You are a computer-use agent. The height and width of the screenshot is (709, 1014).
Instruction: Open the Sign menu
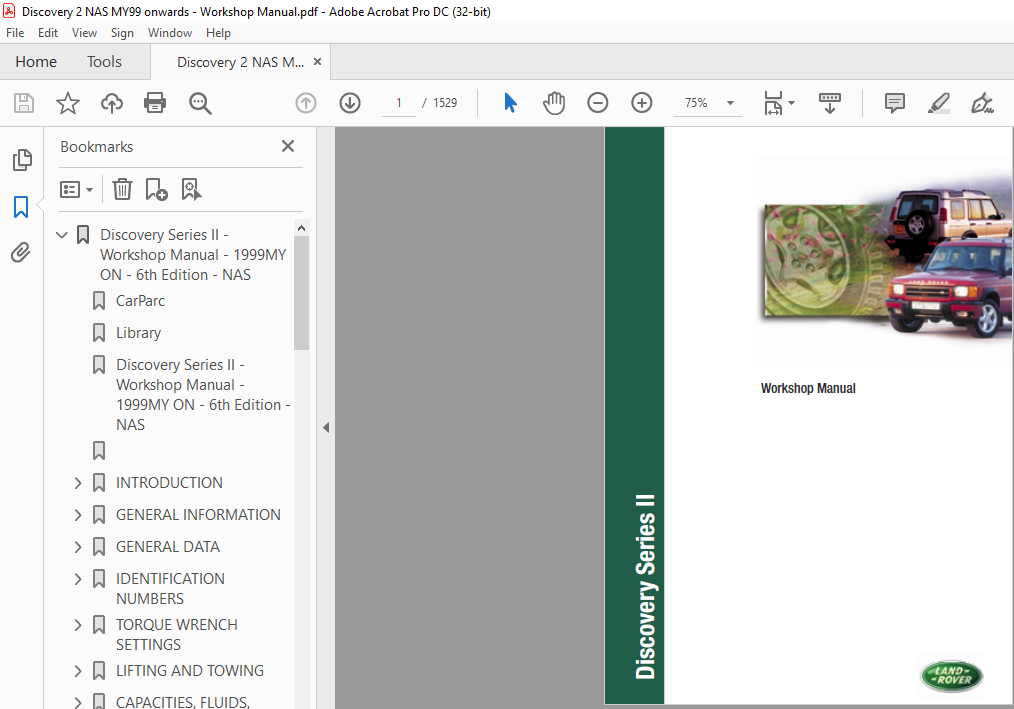click(x=122, y=33)
